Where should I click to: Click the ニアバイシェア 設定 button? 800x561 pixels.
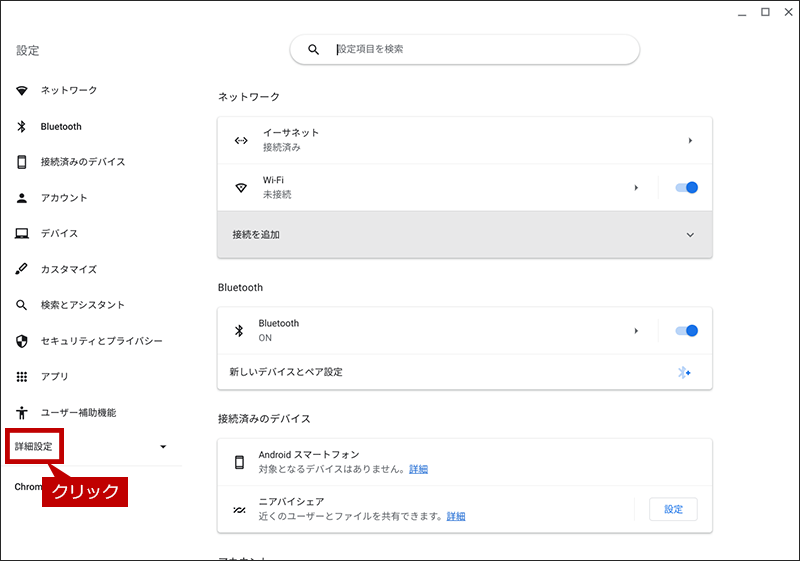point(673,509)
